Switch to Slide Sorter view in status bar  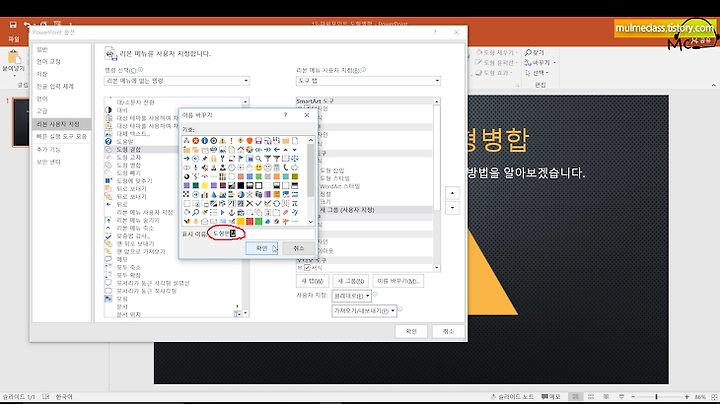click(591, 397)
